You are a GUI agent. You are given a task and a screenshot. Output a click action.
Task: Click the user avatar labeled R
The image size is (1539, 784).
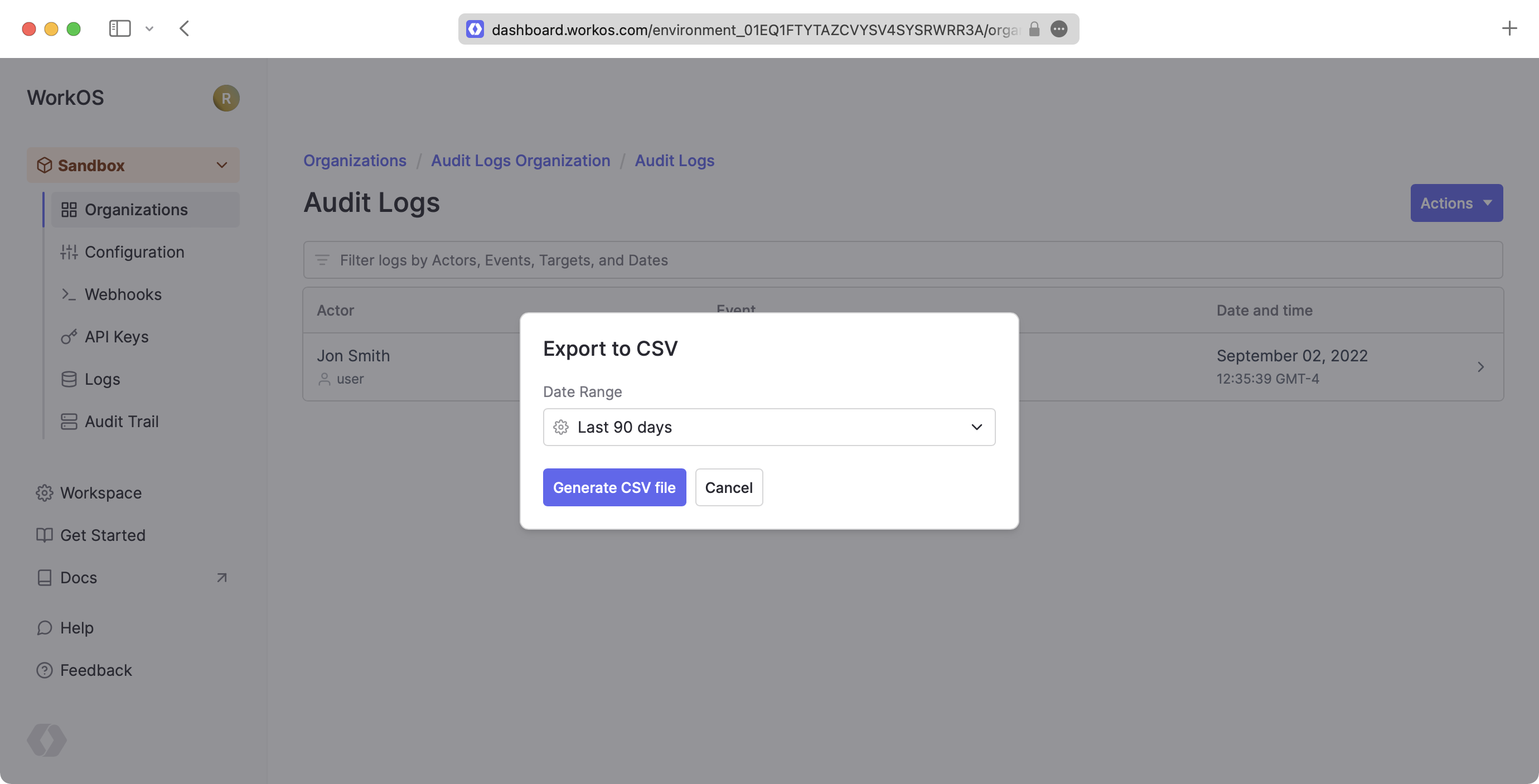[226, 98]
